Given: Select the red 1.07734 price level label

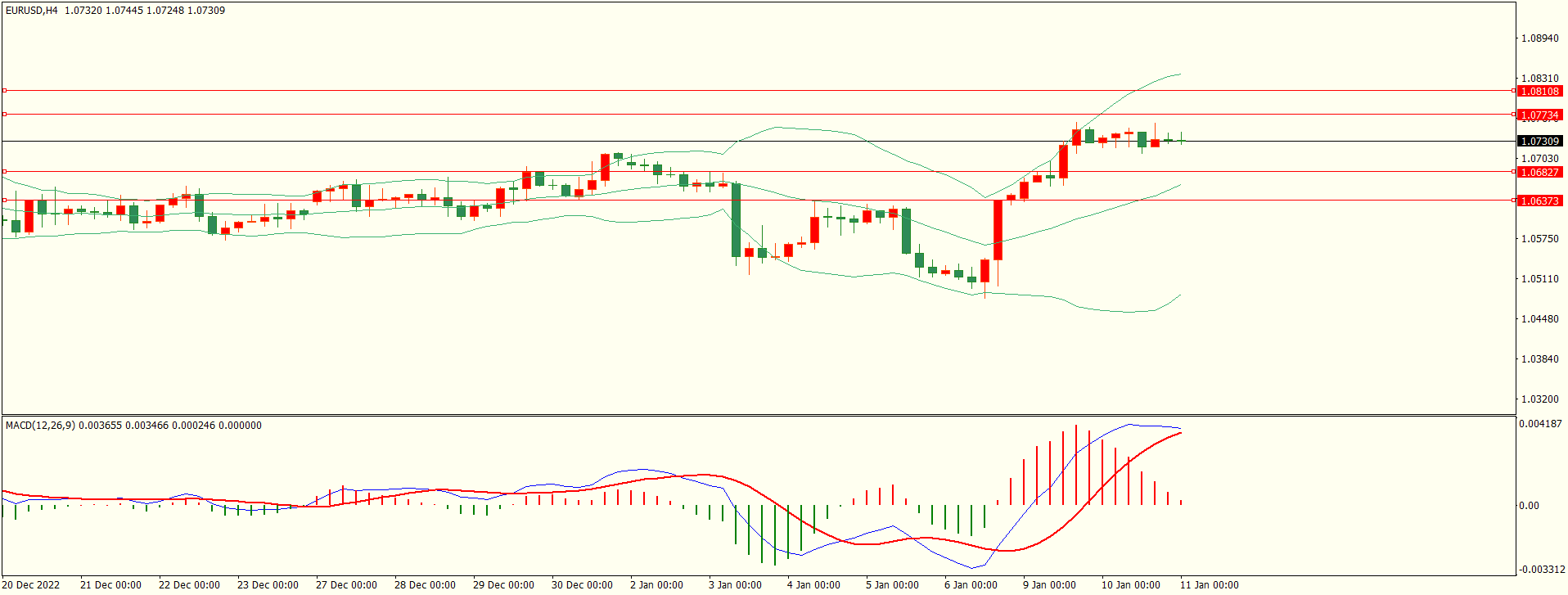Looking at the screenshot, I should click(x=1539, y=115).
